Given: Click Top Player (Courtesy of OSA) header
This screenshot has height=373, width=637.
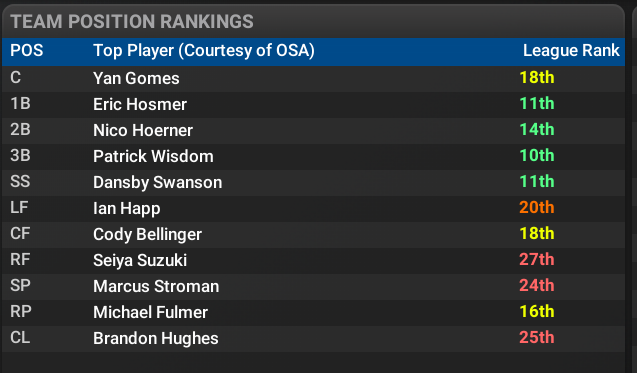Looking at the screenshot, I should pos(204,51).
